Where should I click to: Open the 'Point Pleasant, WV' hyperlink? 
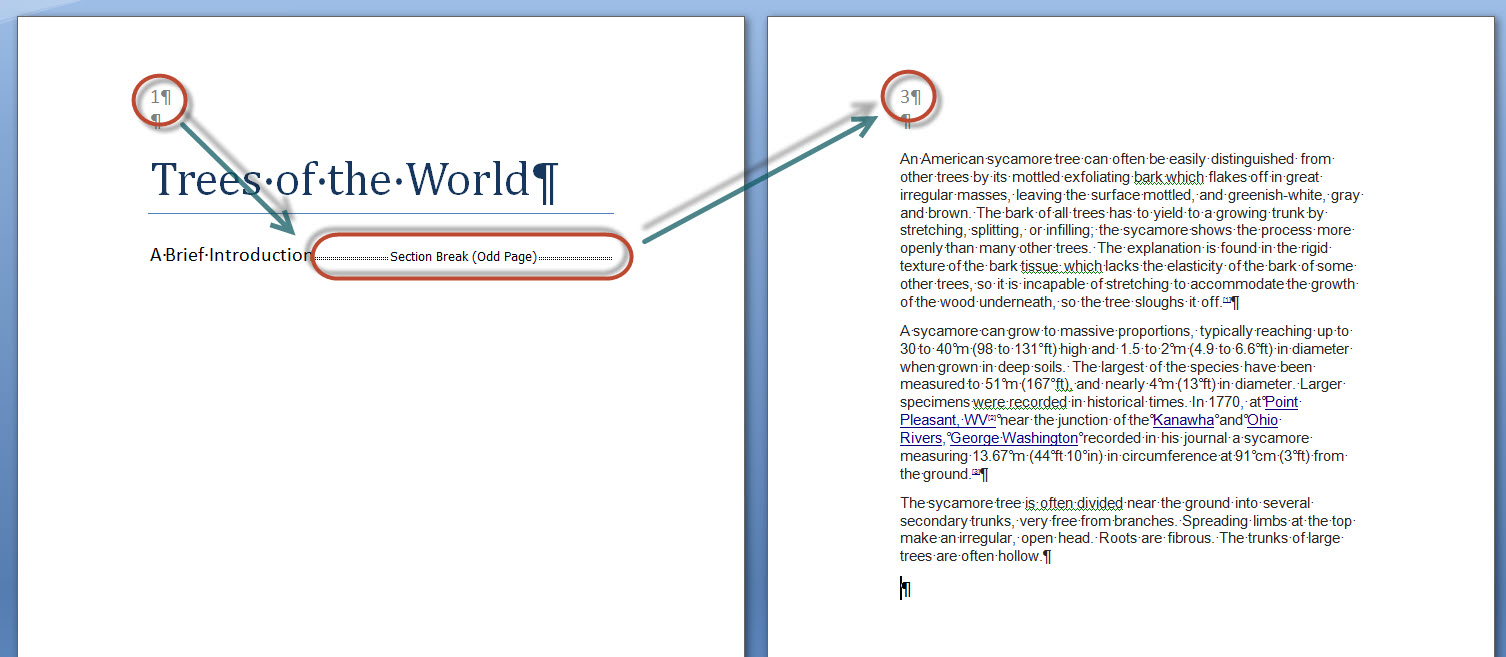[x=1098, y=411]
